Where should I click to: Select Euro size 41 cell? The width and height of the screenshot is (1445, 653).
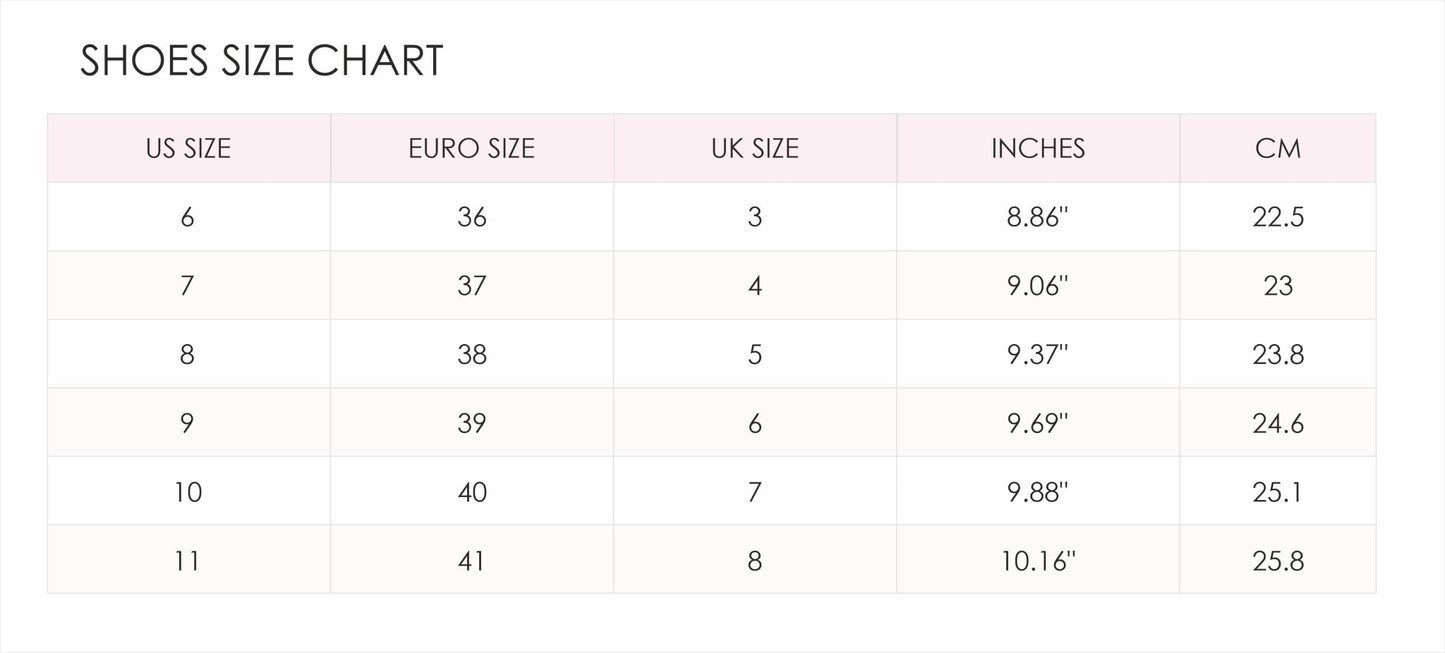(472, 559)
